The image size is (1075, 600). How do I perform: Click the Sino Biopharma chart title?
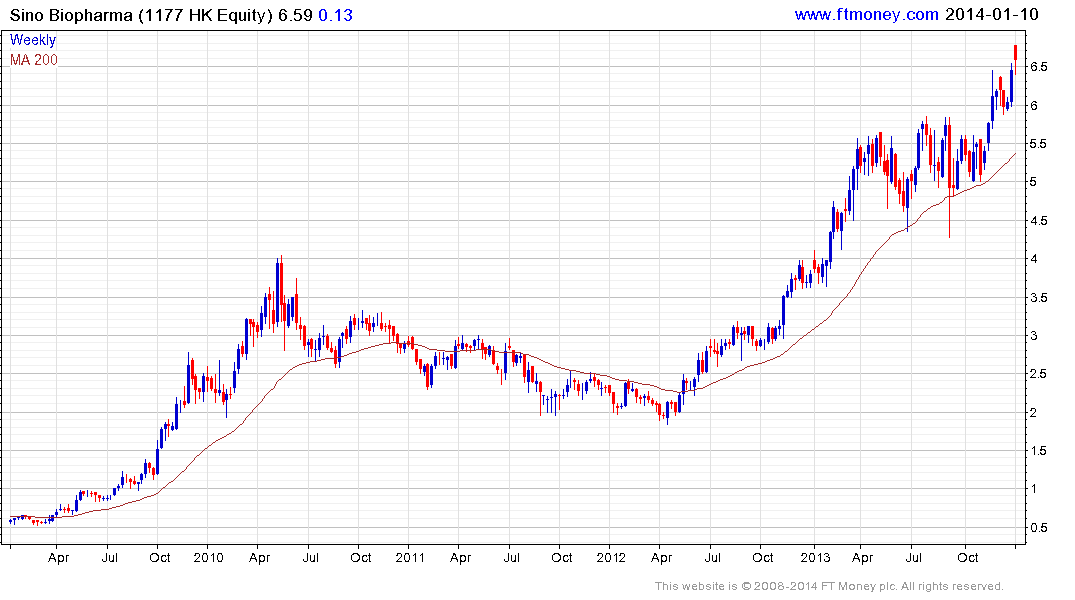click(141, 14)
